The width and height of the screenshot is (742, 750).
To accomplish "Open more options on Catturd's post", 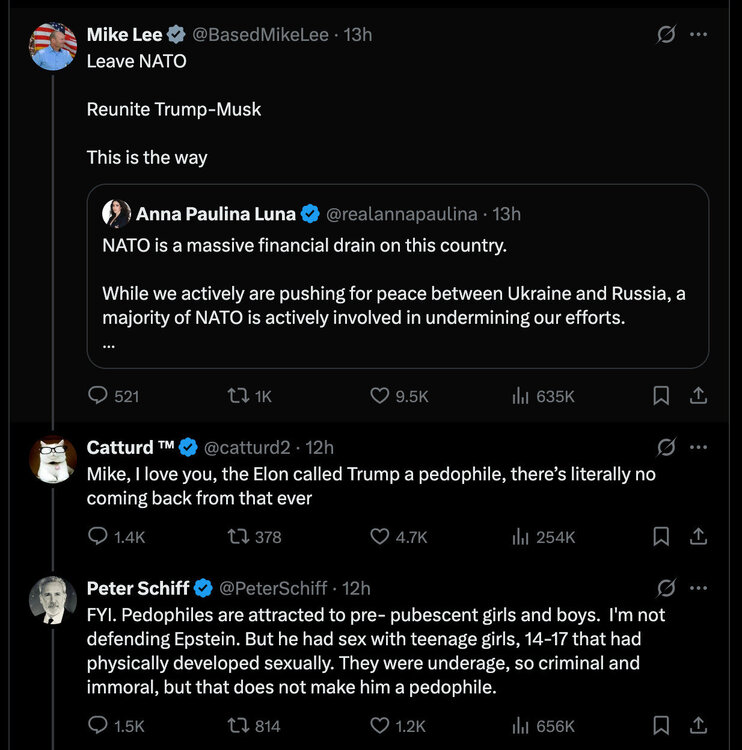I will [x=699, y=447].
